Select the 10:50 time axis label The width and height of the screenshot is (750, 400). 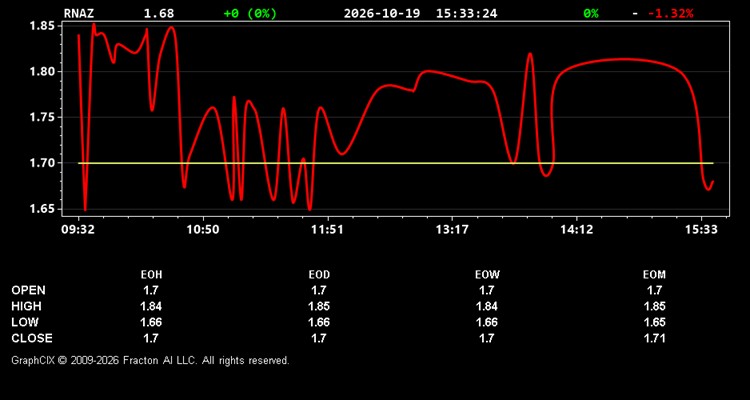tap(203, 230)
